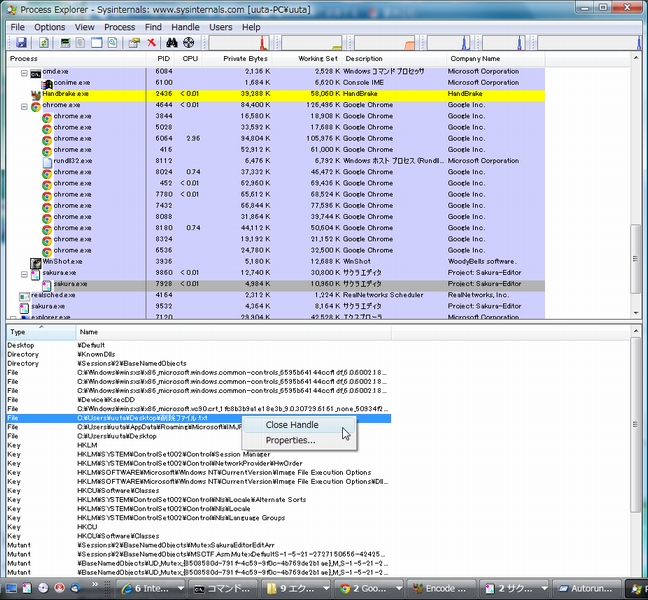Open the Help menu
The height and width of the screenshot is (600, 648).
point(251,27)
